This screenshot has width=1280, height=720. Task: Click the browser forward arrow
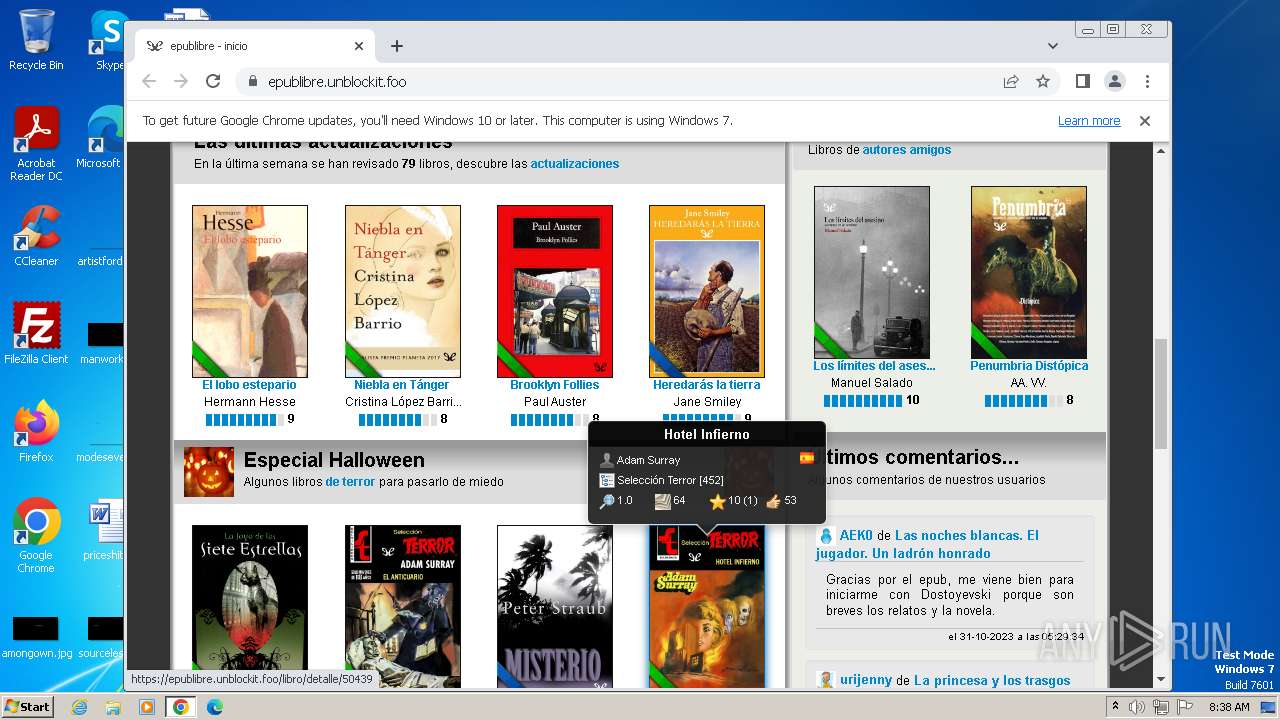pyautogui.click(x=181, y=81)
